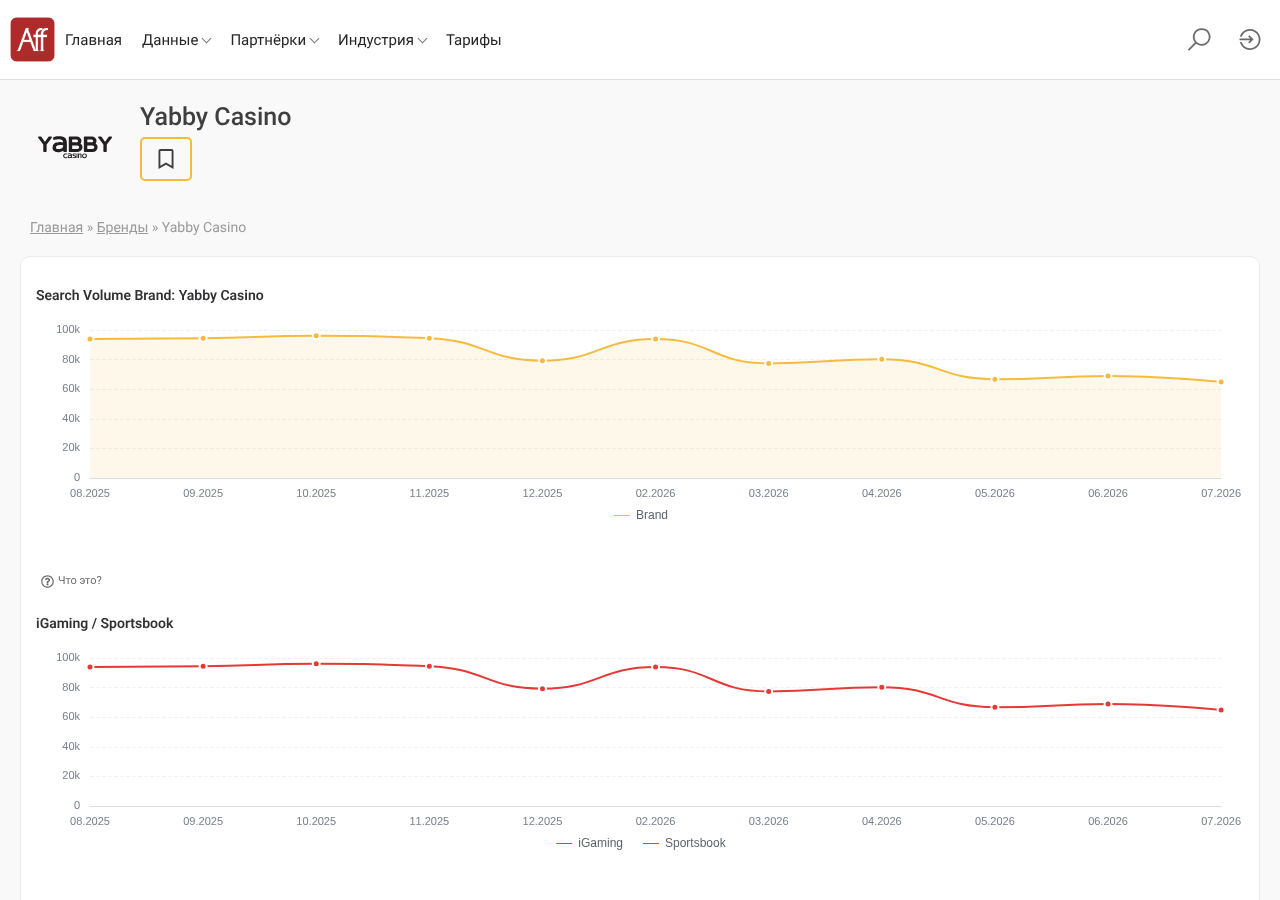Click the 'iGaming / Sportsbook' chart title
The width and height of the screenshot is (1280, 900).
105,623
